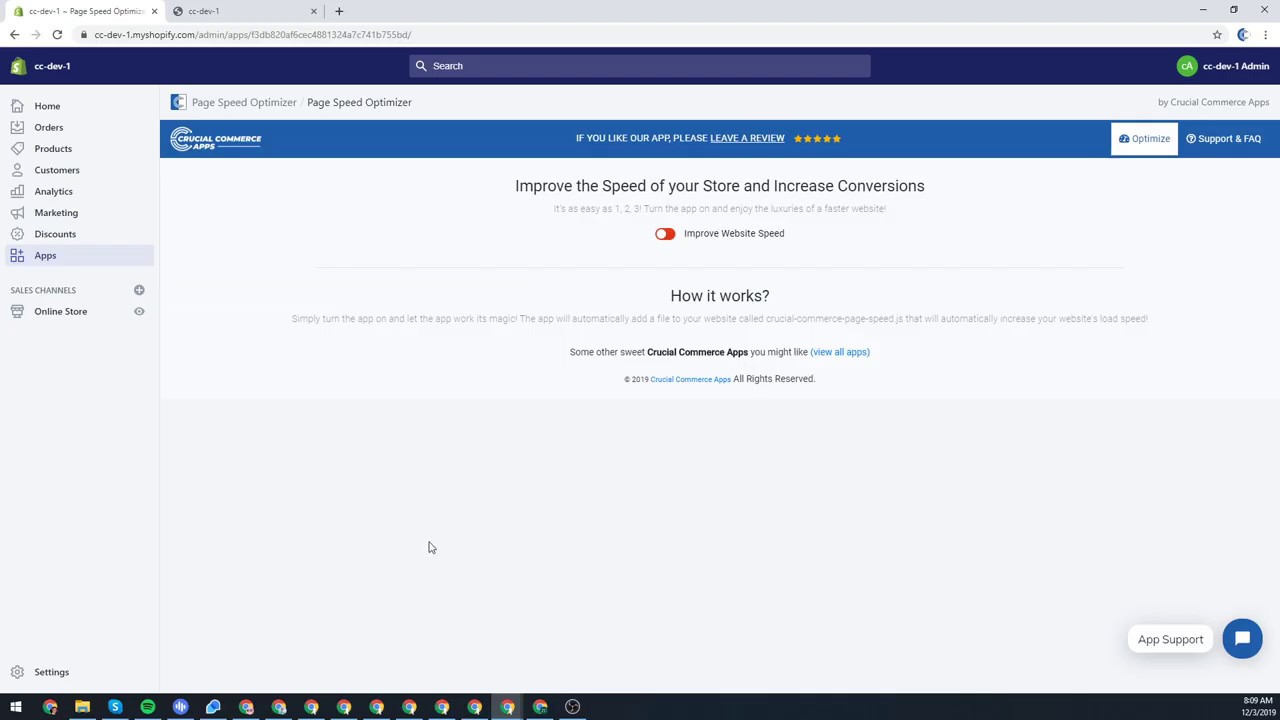Click the Orders inbox icon
This screenshot has width=1280, height=720.
click(17, 127)
